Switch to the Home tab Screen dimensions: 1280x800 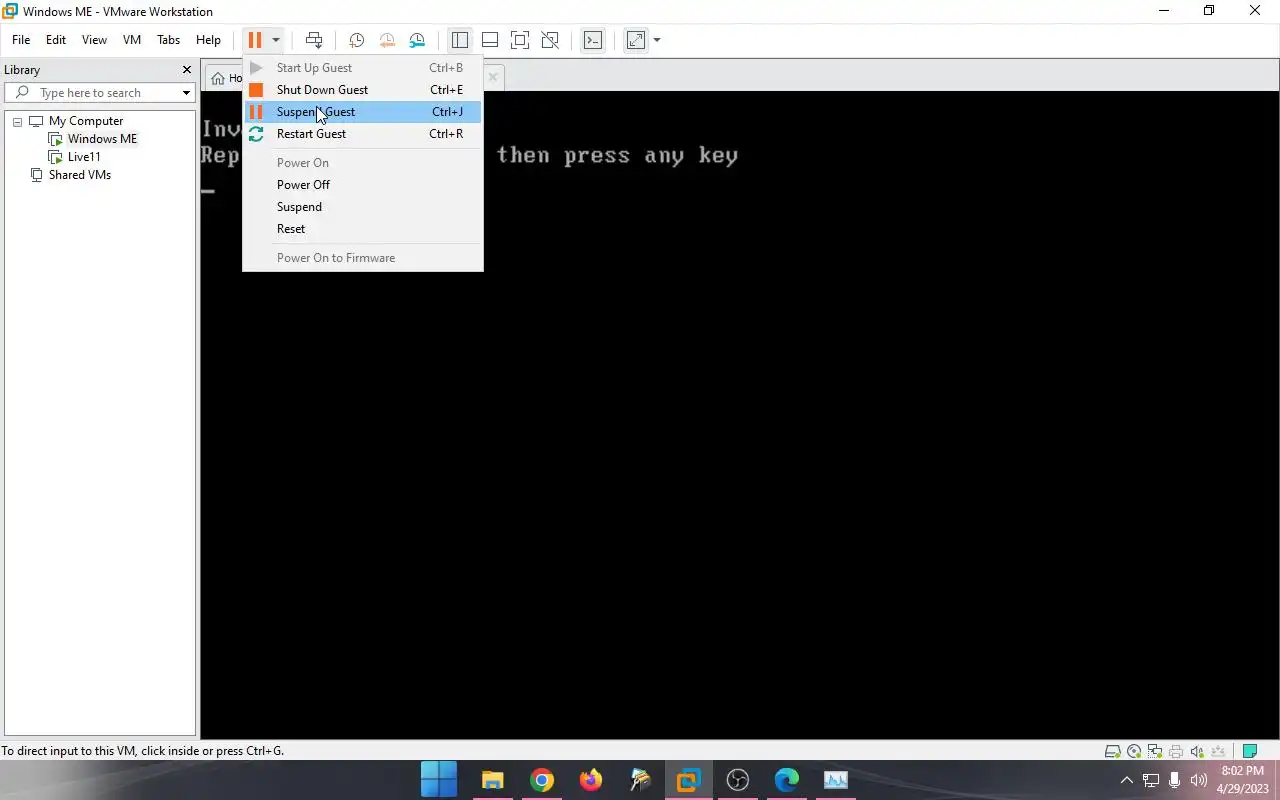(224, 77)
